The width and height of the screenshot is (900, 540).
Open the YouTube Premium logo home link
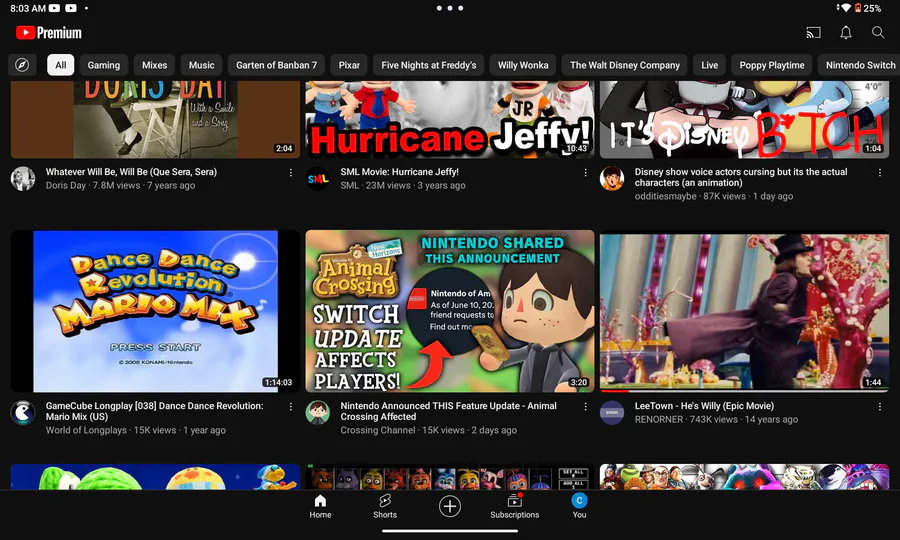[x=49, y=33]
